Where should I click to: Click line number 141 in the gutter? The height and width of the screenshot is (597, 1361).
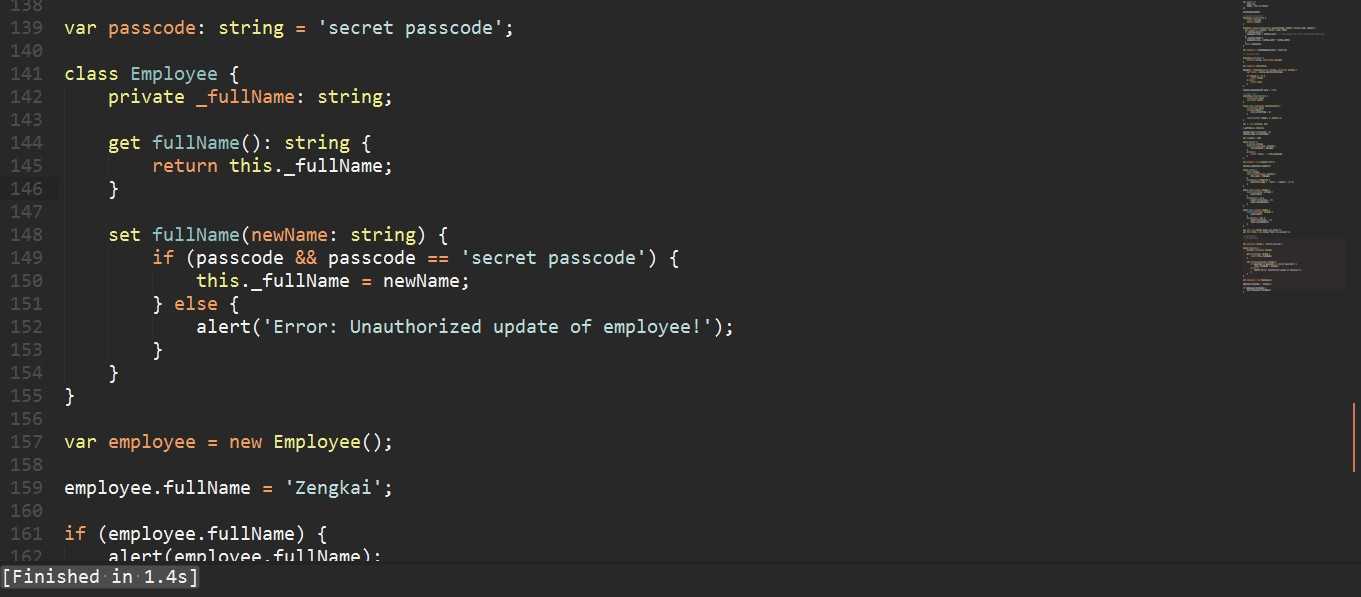pyautogui.click(x=26, y=74)
